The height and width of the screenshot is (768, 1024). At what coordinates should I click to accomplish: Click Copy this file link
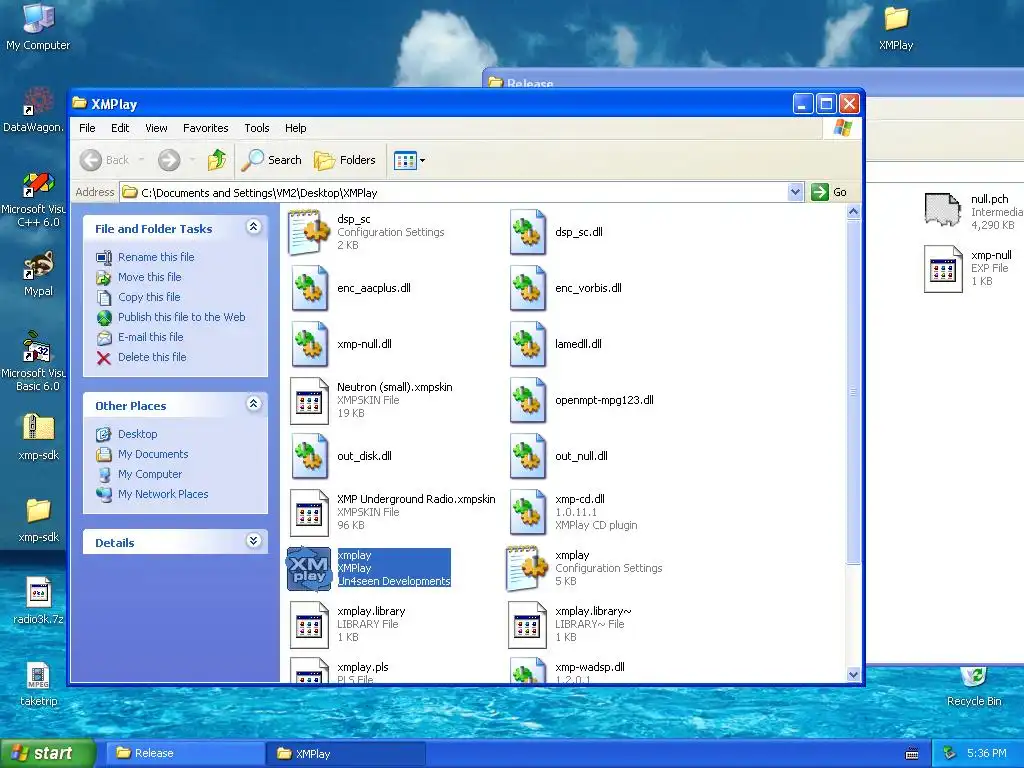149,297
